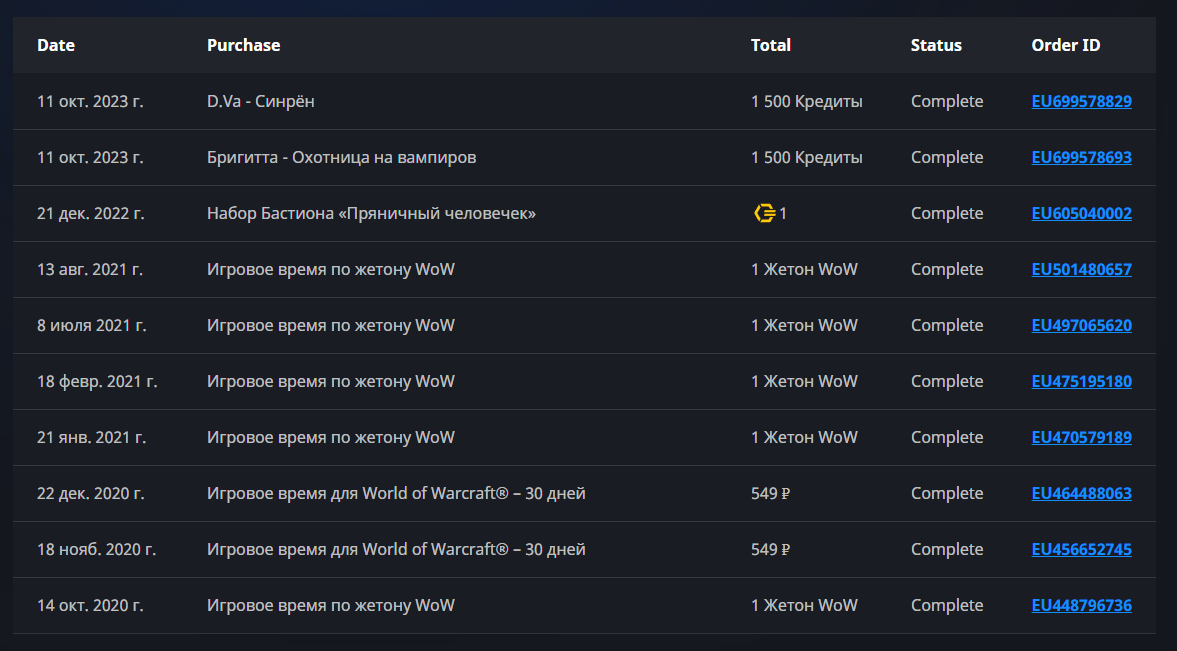Select the D.Va - Синрён purchase row

point(261,101)
